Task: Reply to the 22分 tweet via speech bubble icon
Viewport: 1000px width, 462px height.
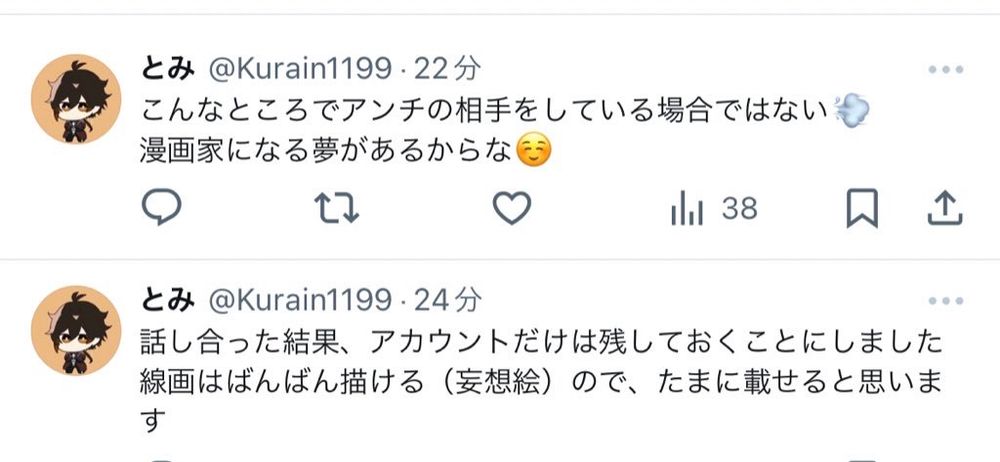Action: coord(161,208)
